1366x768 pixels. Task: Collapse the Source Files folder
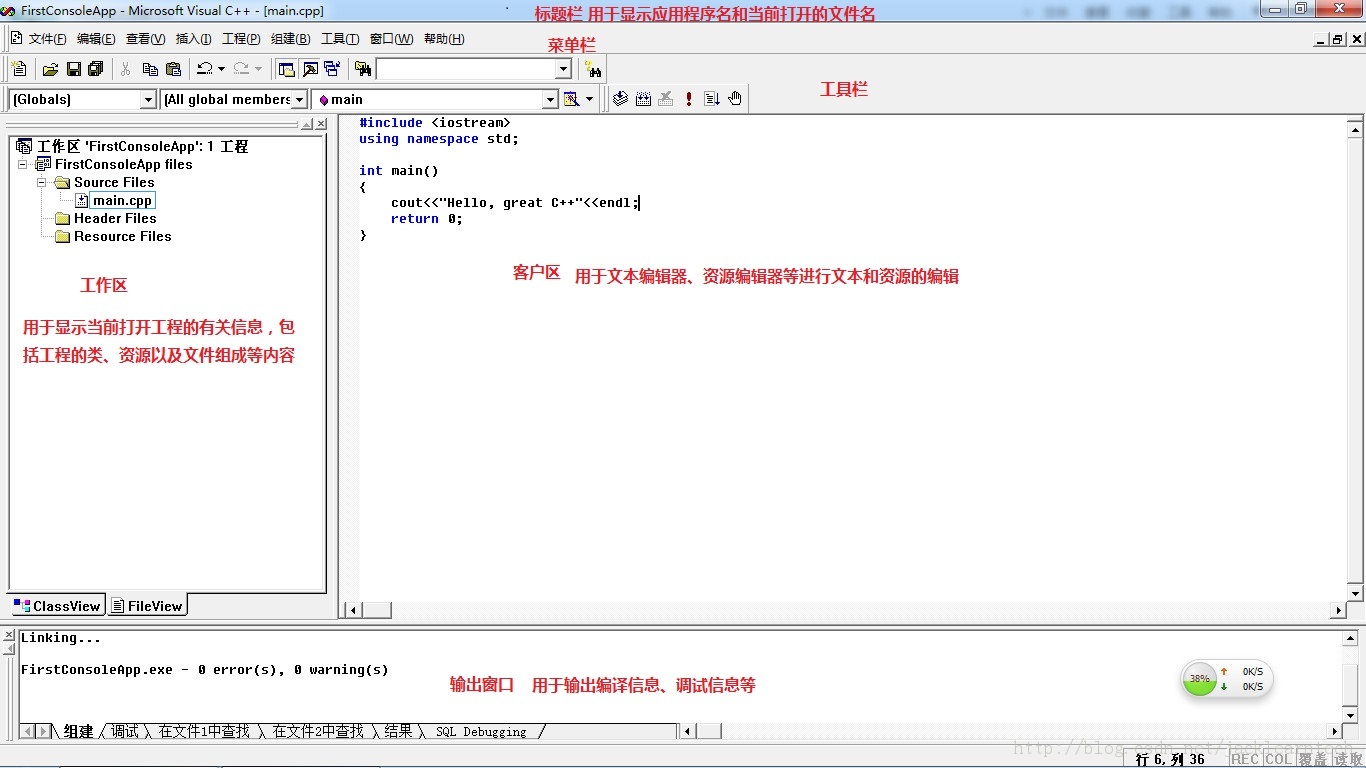[x=41, y=183]
